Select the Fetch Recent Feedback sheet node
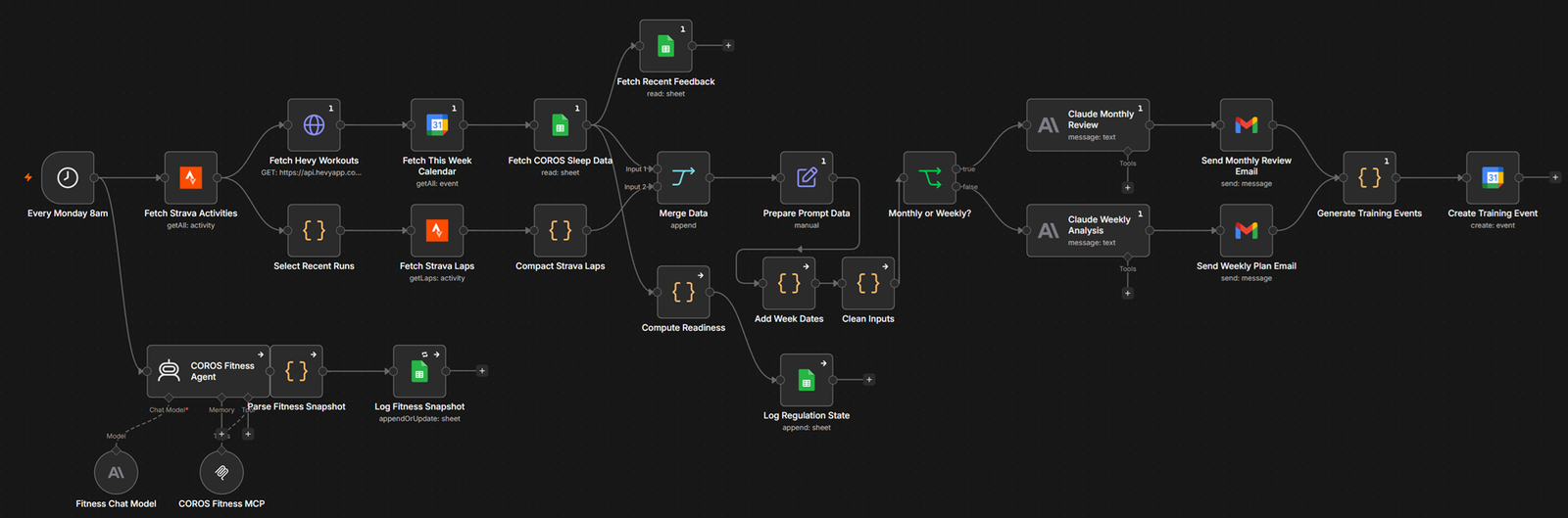The image size is (1568, 518). pyautogui.click(x=665, y=46)
